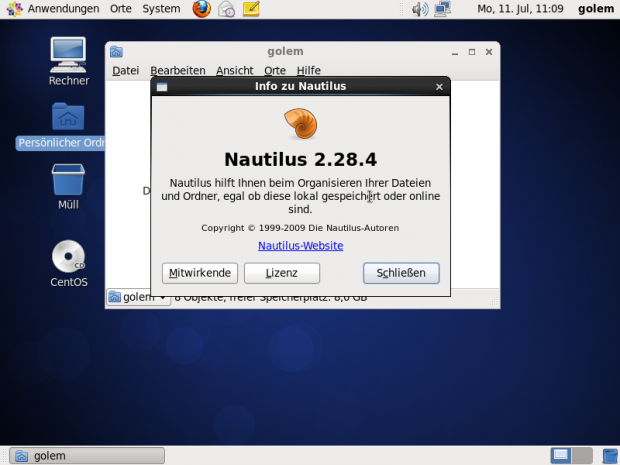Viewport: 620px width, 465px height.
Task: Switch to the second workspace in switcher
Action: click(x=582, y=456)
